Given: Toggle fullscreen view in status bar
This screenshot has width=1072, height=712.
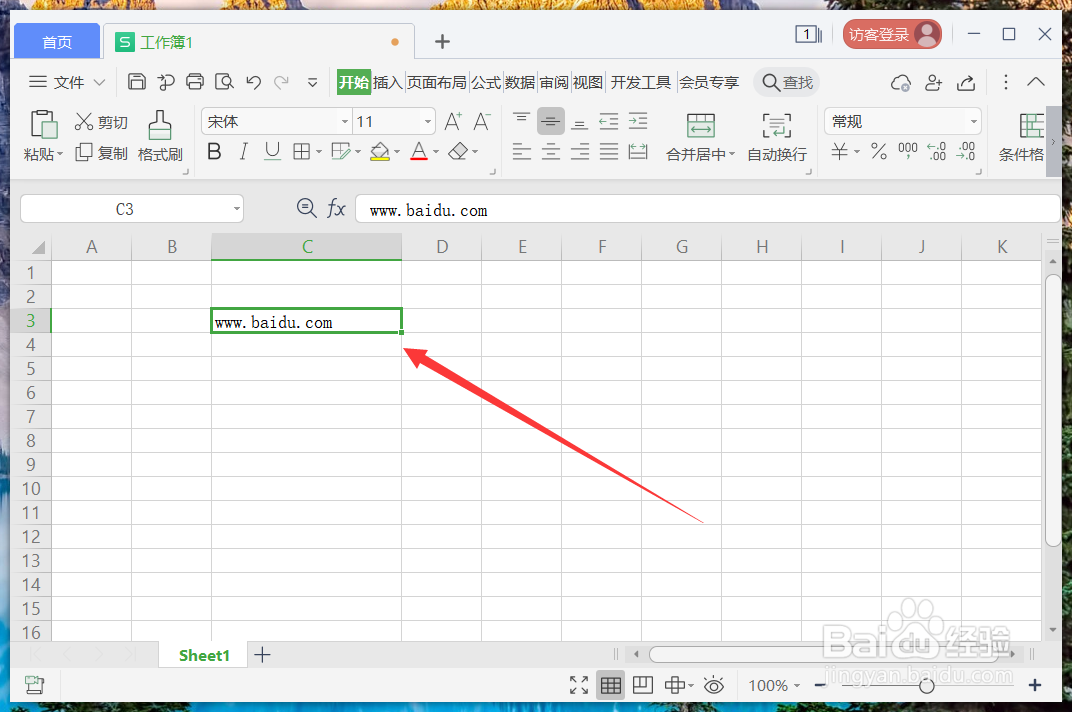Looking at the screenshot, I should 579,685.
